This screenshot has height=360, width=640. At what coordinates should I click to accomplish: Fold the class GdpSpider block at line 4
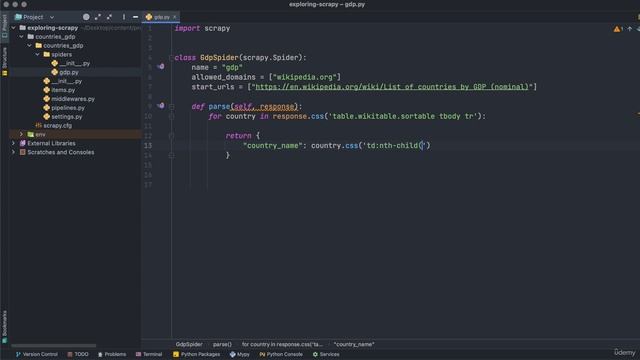click(171, 58)
